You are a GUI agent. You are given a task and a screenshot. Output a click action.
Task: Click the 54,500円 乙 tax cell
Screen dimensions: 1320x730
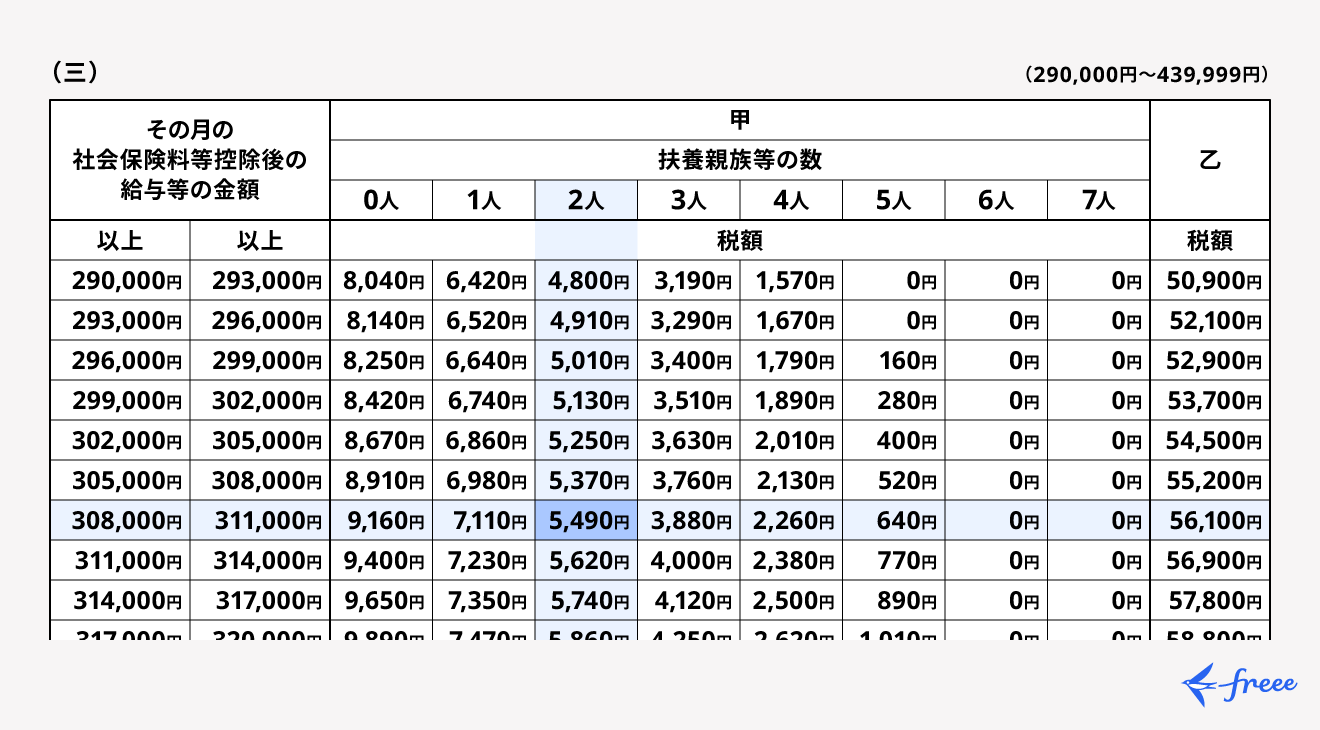1210,440
